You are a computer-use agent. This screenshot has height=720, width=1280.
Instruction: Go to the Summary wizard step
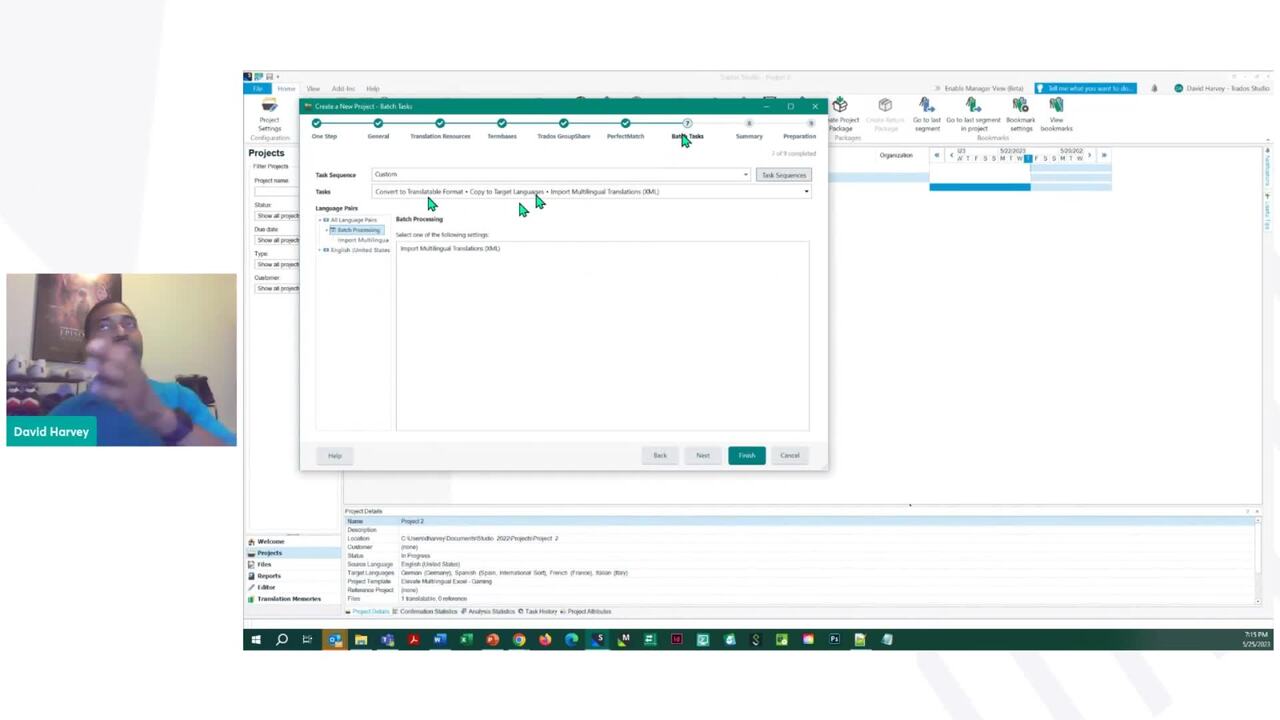click(x=749, y=136)
